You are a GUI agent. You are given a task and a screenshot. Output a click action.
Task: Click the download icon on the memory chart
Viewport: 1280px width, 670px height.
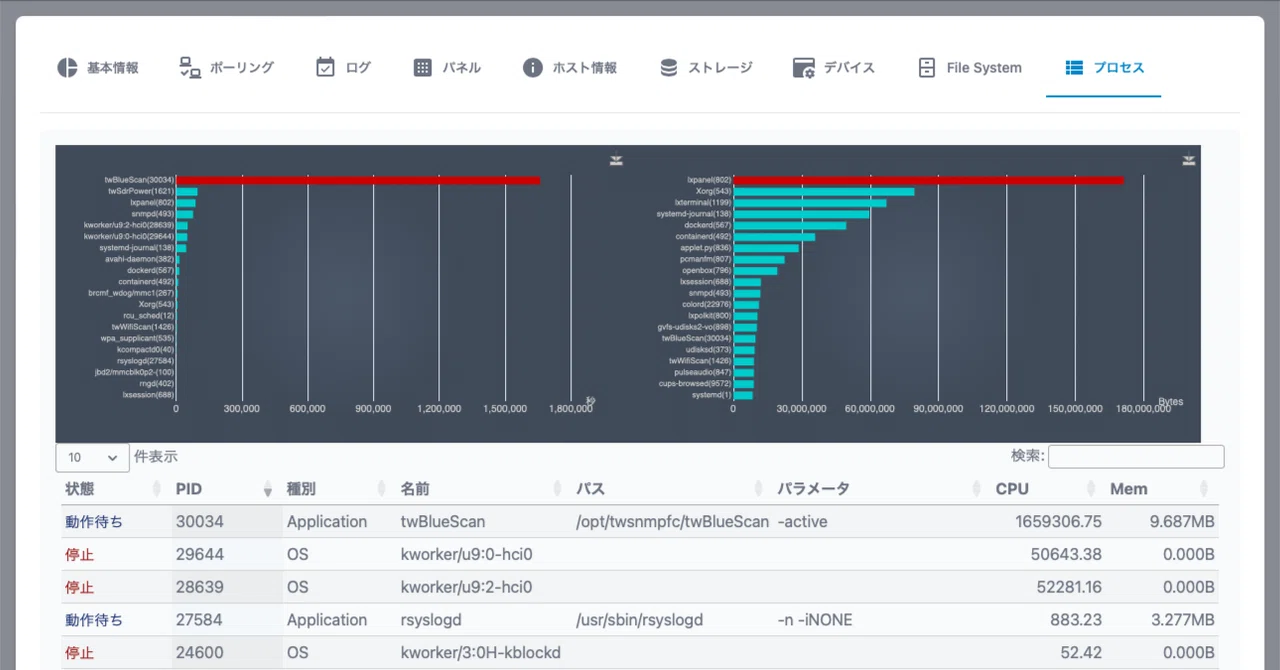coord(1189,160)
